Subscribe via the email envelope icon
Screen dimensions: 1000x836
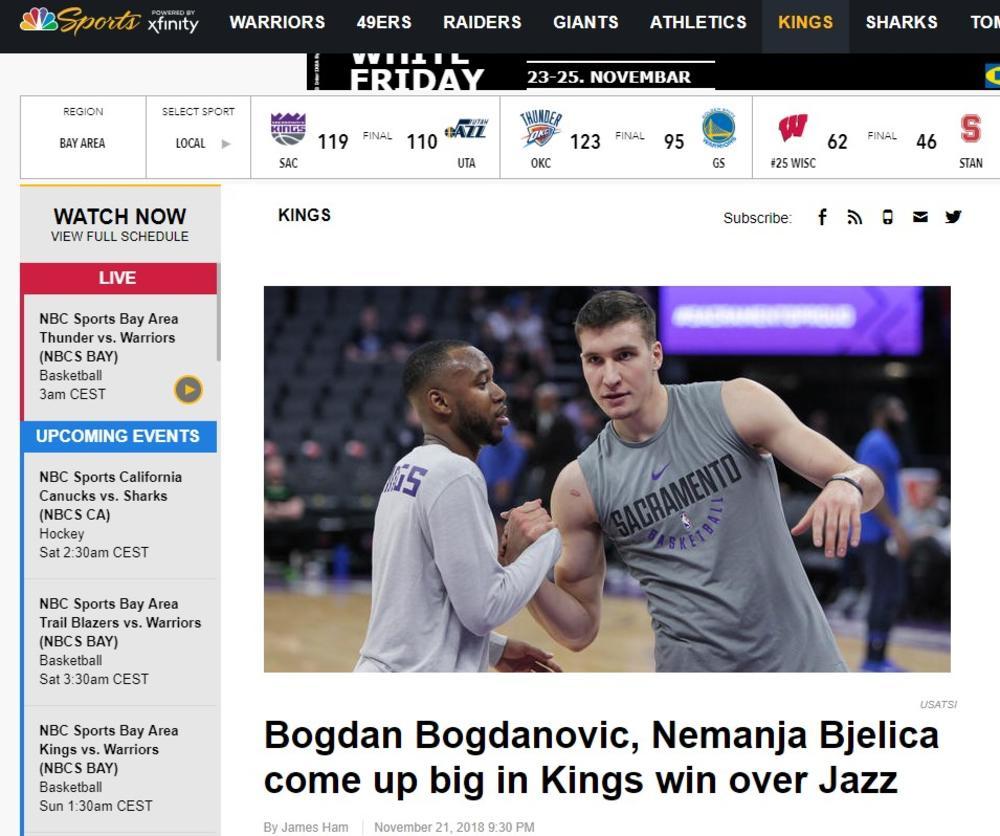click(920, 217)
